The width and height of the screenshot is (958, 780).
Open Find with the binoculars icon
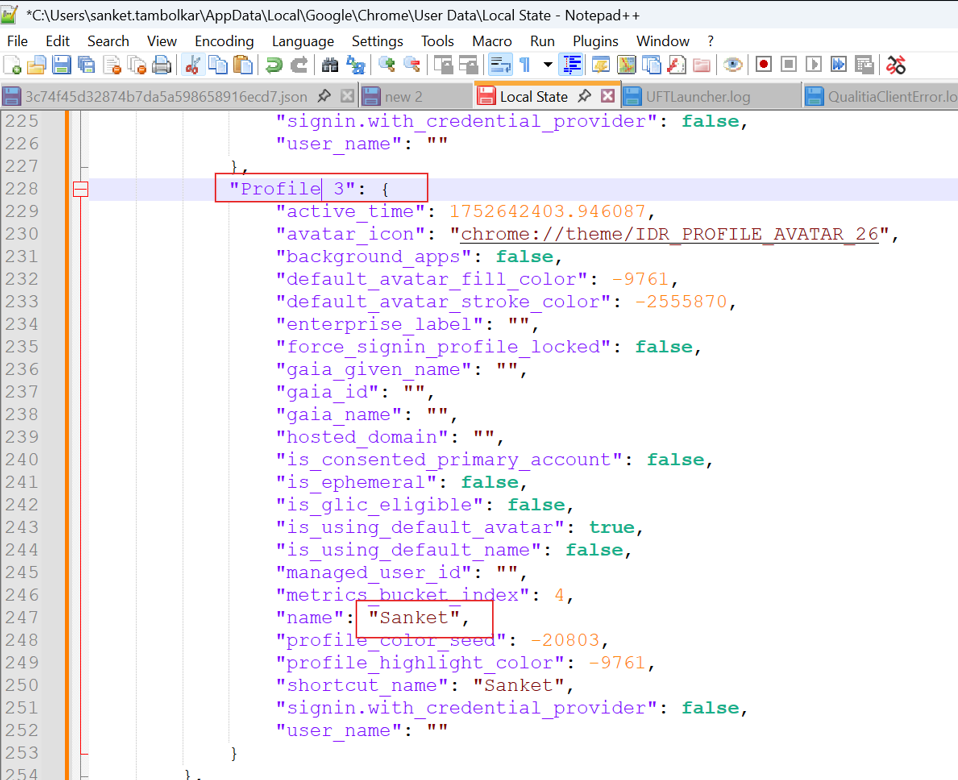330,65
